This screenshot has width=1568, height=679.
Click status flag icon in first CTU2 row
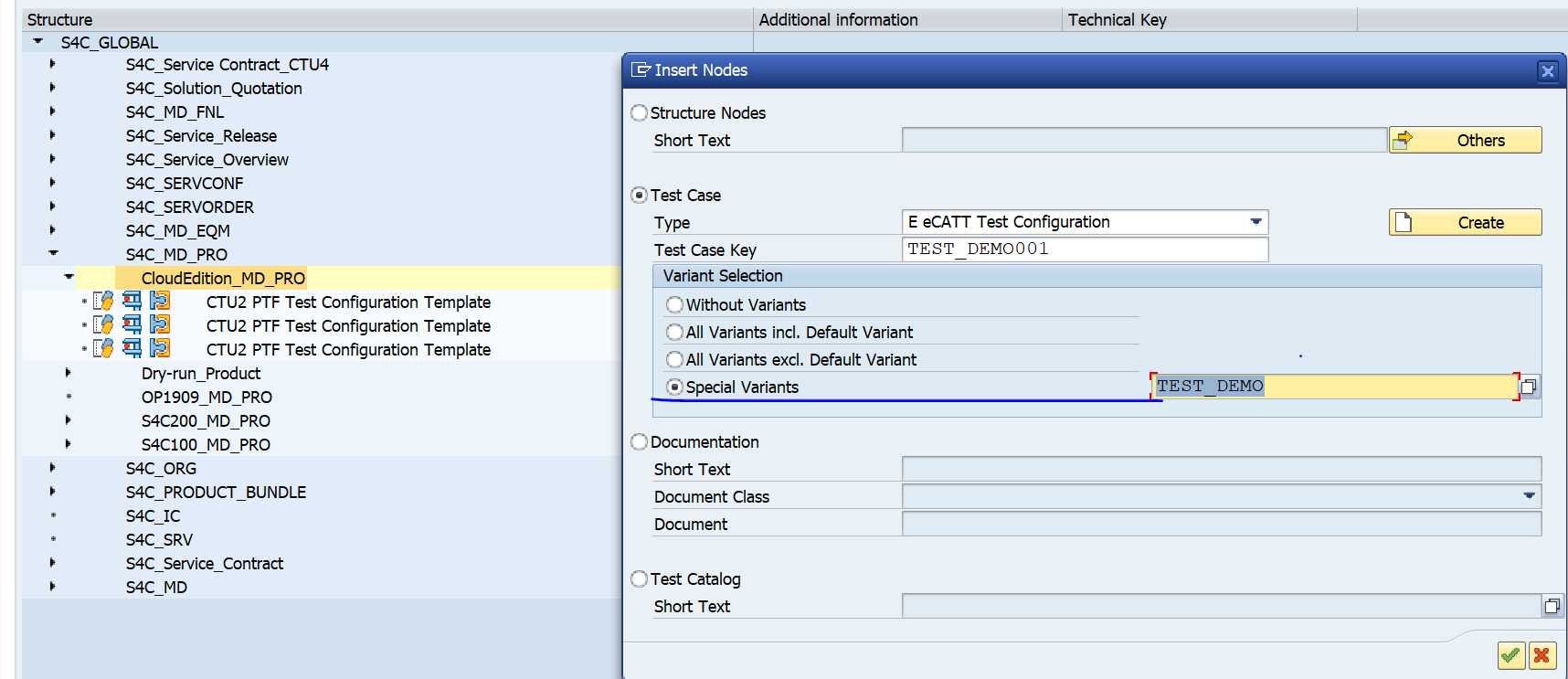pyautogui.click(x=160, y=301)
